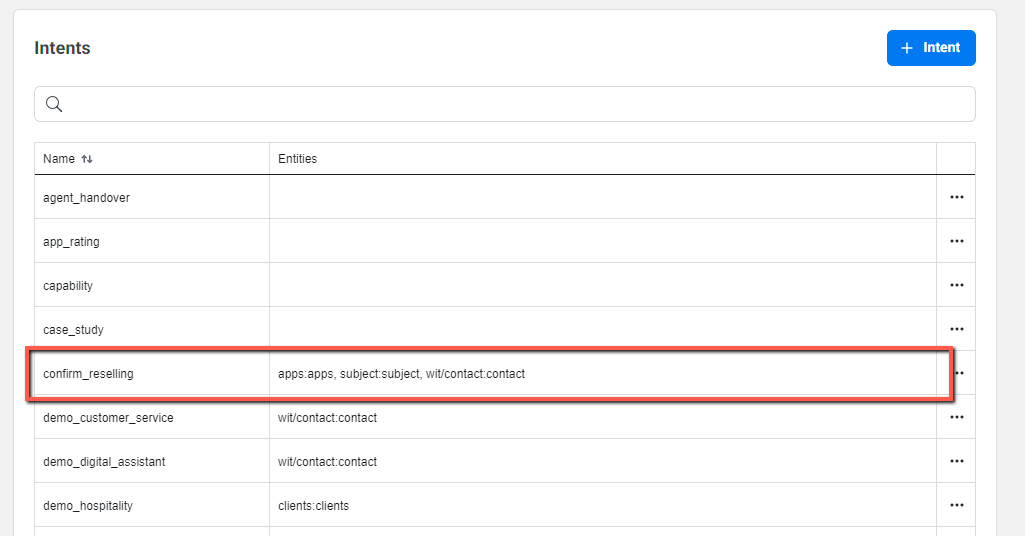Click the + Intent button
This screenshot has width=1025, height=536.
(931, 48)
